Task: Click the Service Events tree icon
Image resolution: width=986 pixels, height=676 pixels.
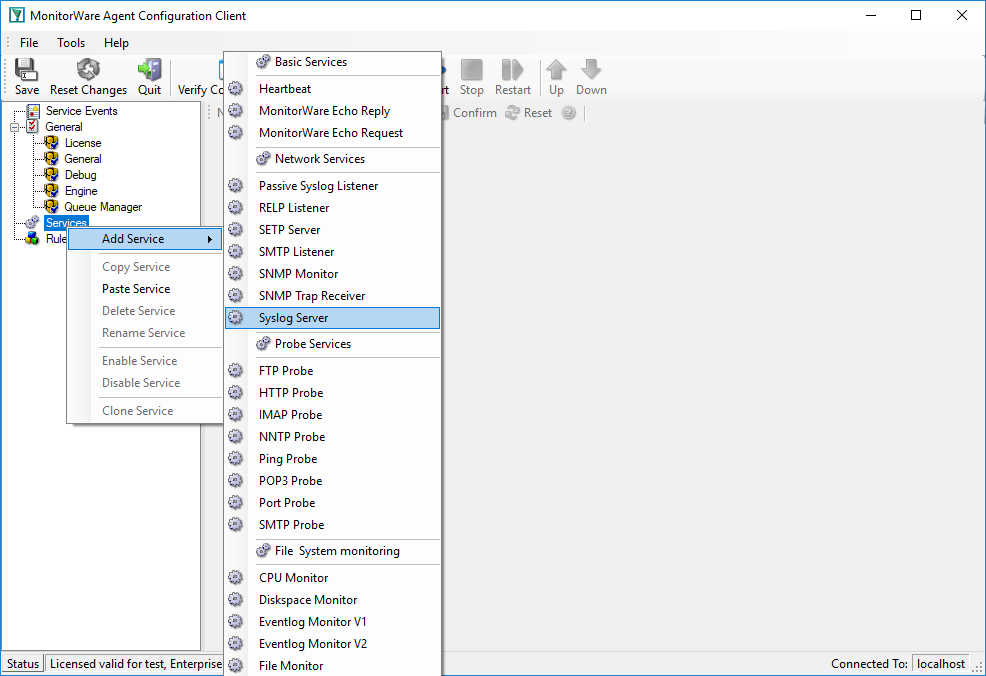Action: tap(33, 111)
